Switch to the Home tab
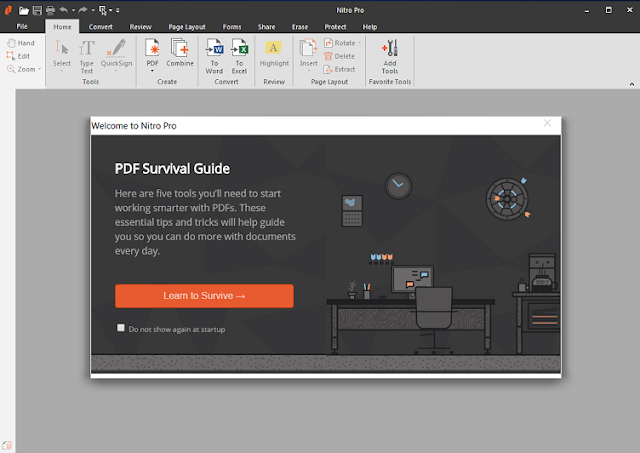640x453 pixels. tap(62, 27)
